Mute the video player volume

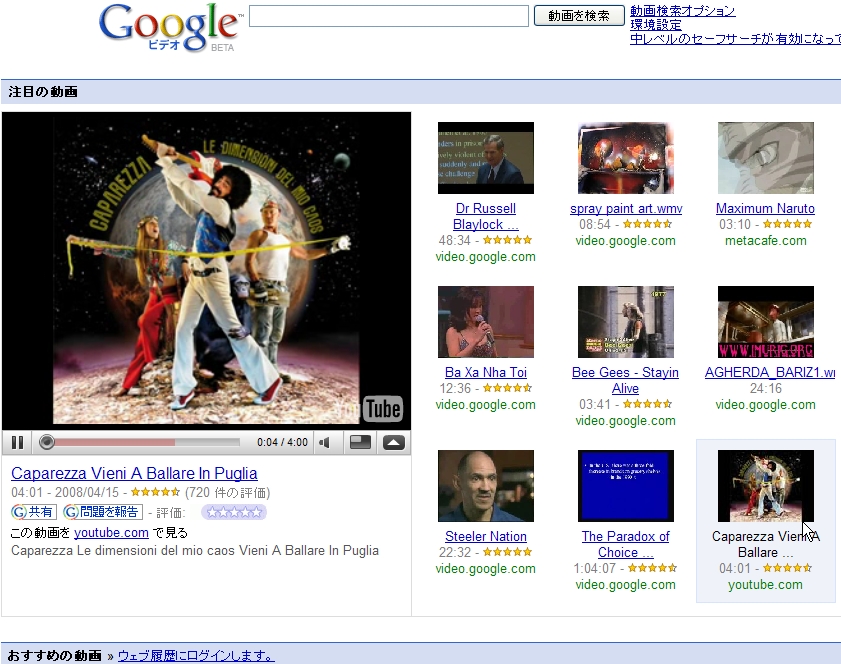(324, 442)
